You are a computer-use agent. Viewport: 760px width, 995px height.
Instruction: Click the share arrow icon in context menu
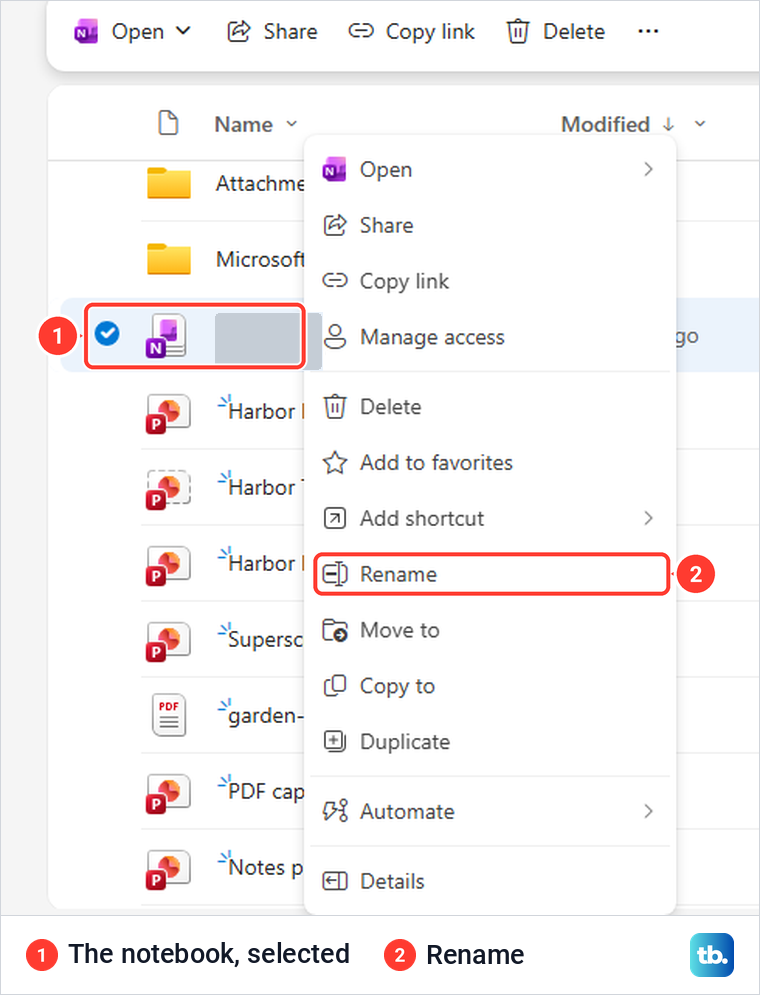[x=335, y=225]
